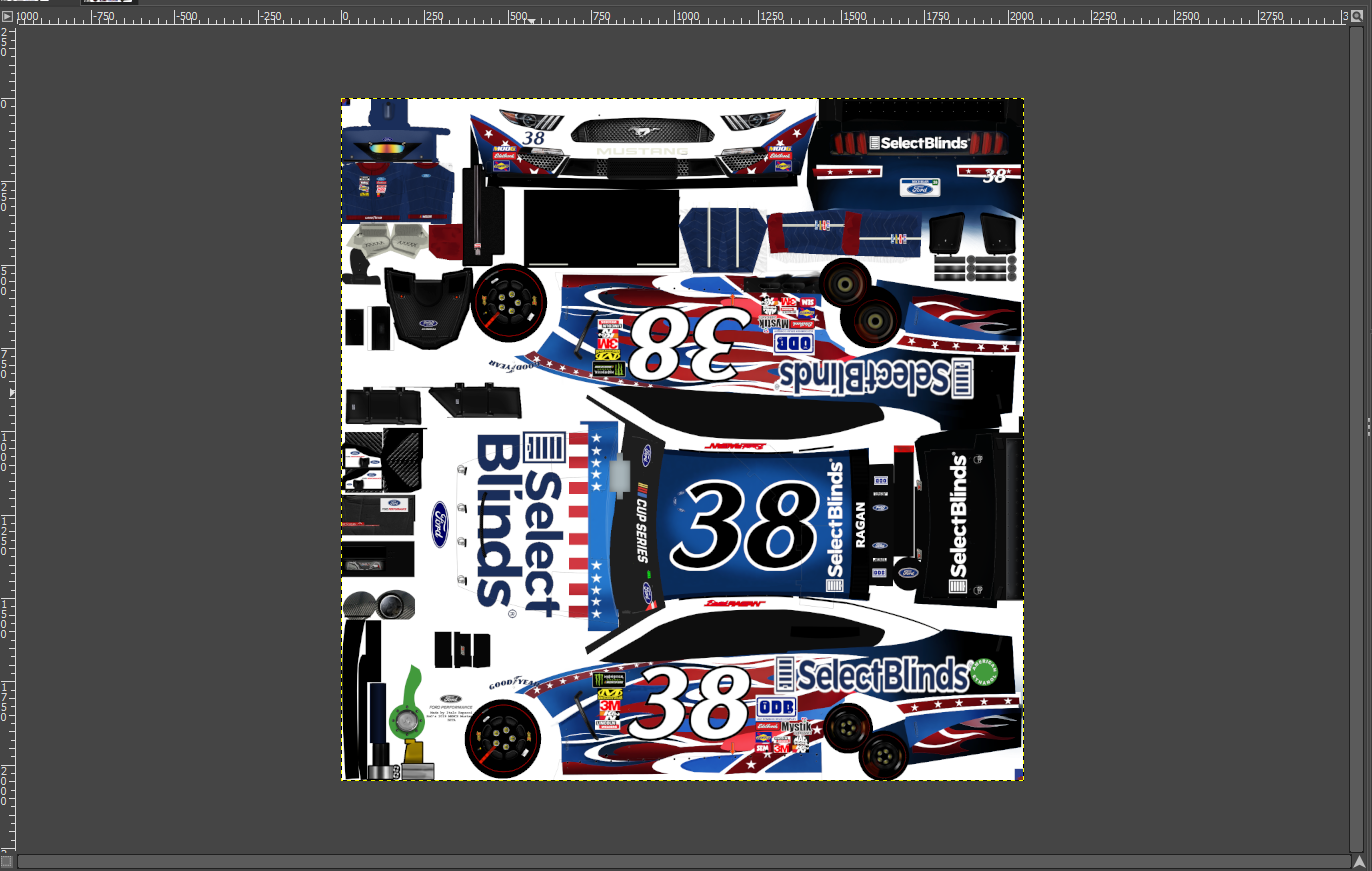Toggle Quick Mask at bottom-left corner
Image resolution: width=1372 pixels, height=871 pixels.
(x=7, y=861)
